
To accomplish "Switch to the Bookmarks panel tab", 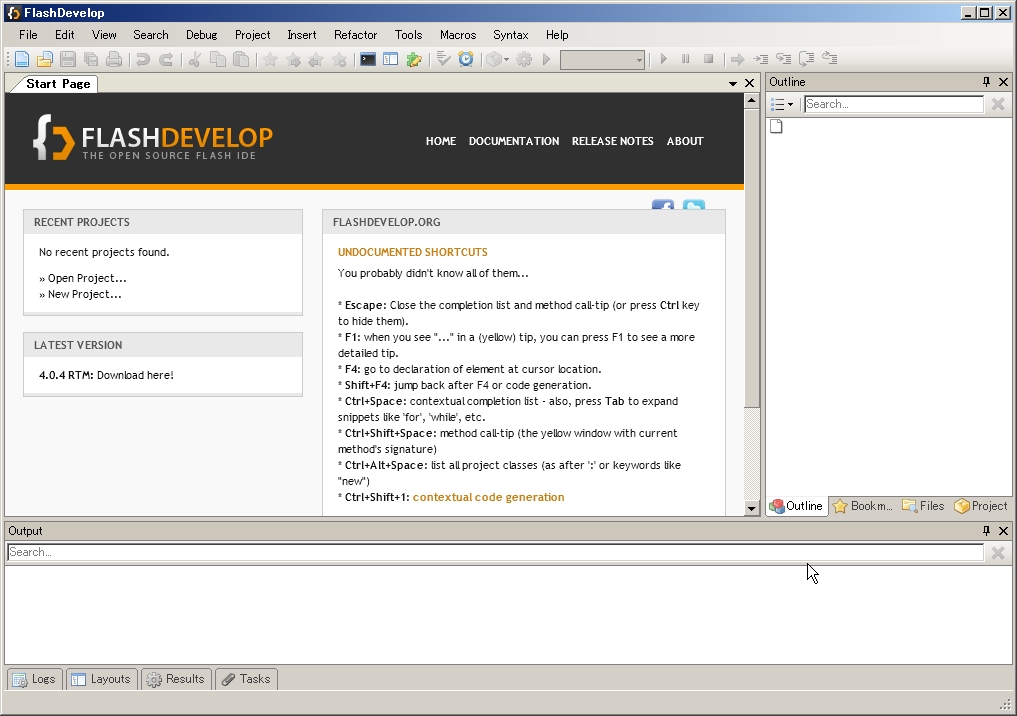I will tap(863, 506).
